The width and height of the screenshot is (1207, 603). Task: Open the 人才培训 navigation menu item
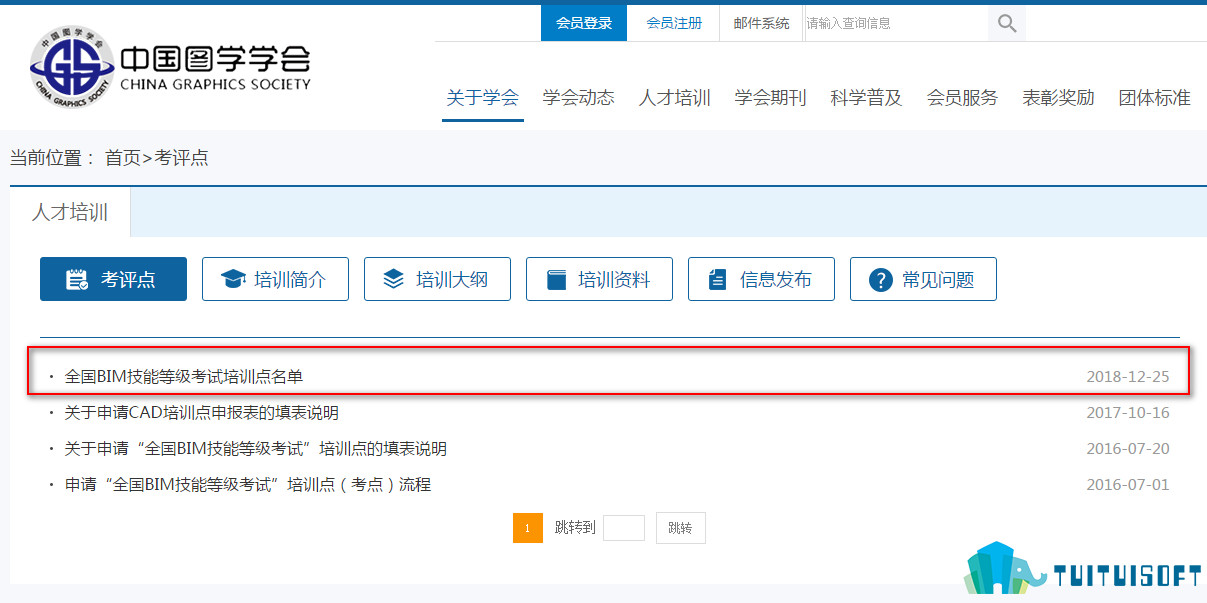coord(675,98)
